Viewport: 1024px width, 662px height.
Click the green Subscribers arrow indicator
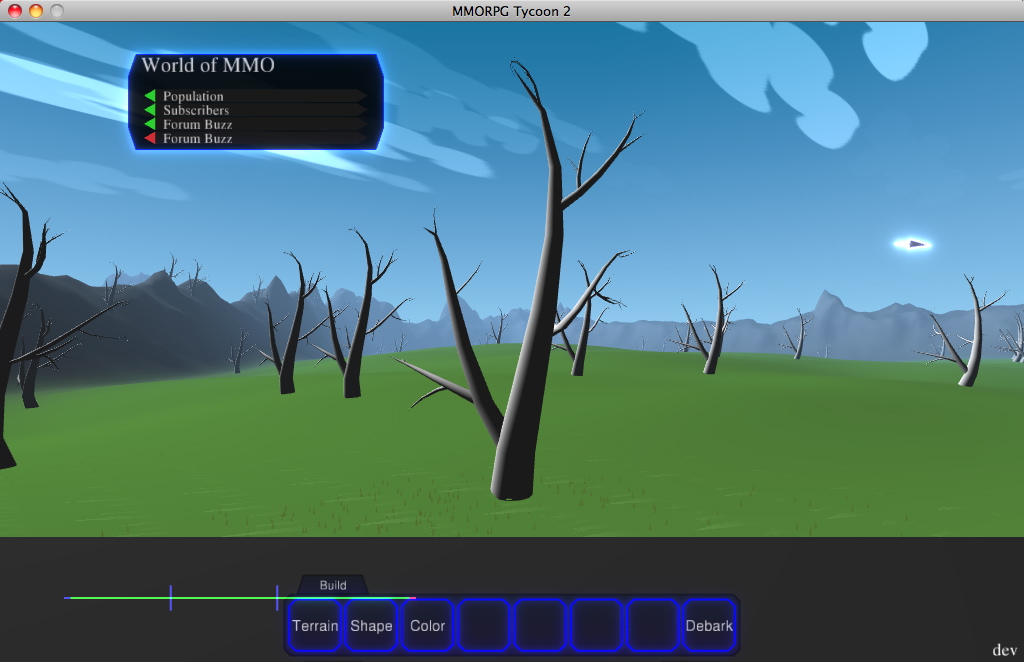click(150, 110)
